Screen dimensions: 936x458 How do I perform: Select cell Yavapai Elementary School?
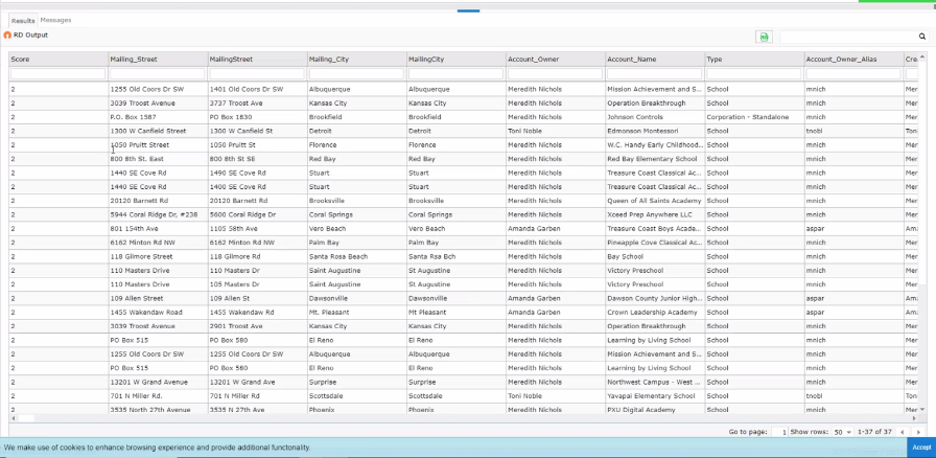pyautogui.click(x=655, y=396)
